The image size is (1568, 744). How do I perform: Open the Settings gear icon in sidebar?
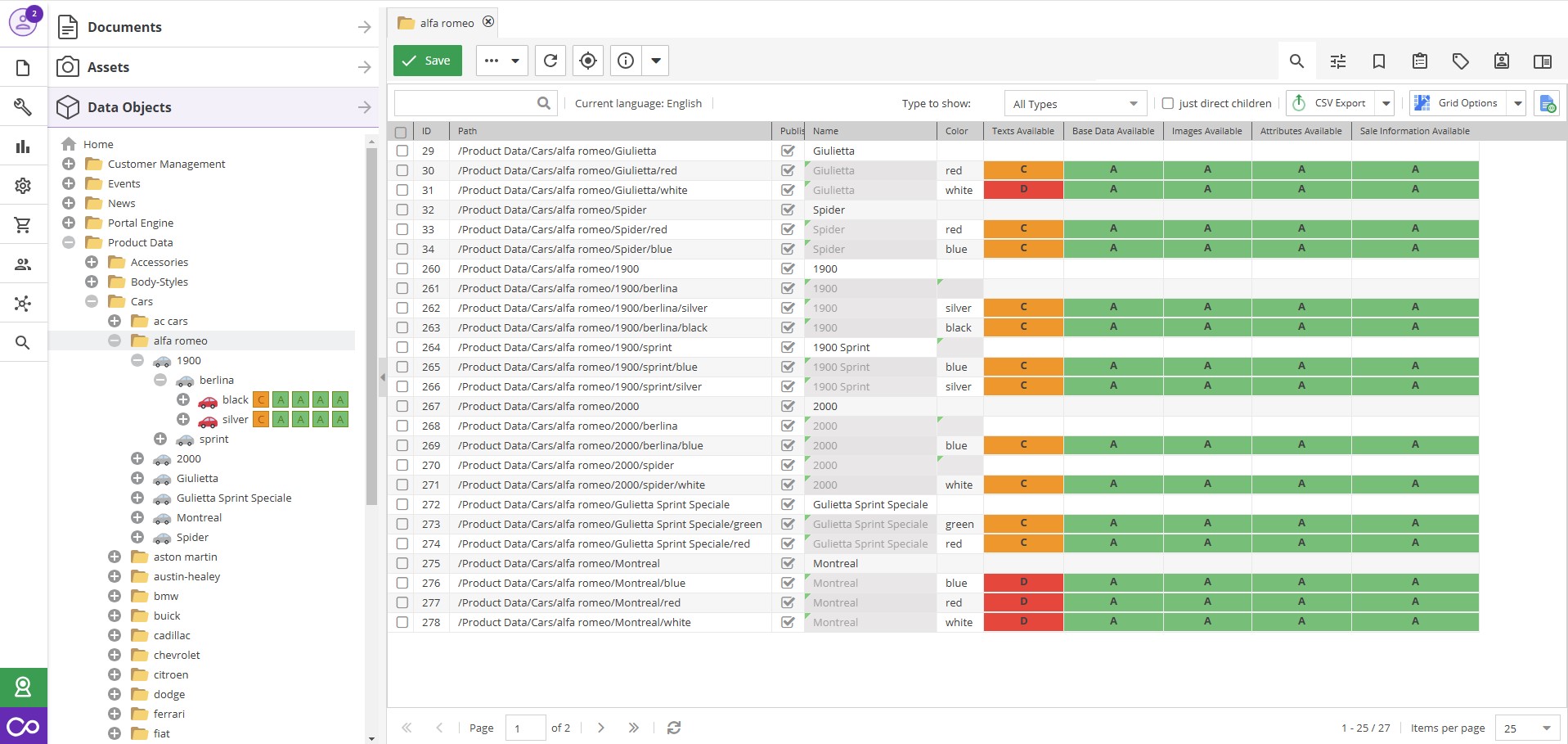[x=23, y=186]
